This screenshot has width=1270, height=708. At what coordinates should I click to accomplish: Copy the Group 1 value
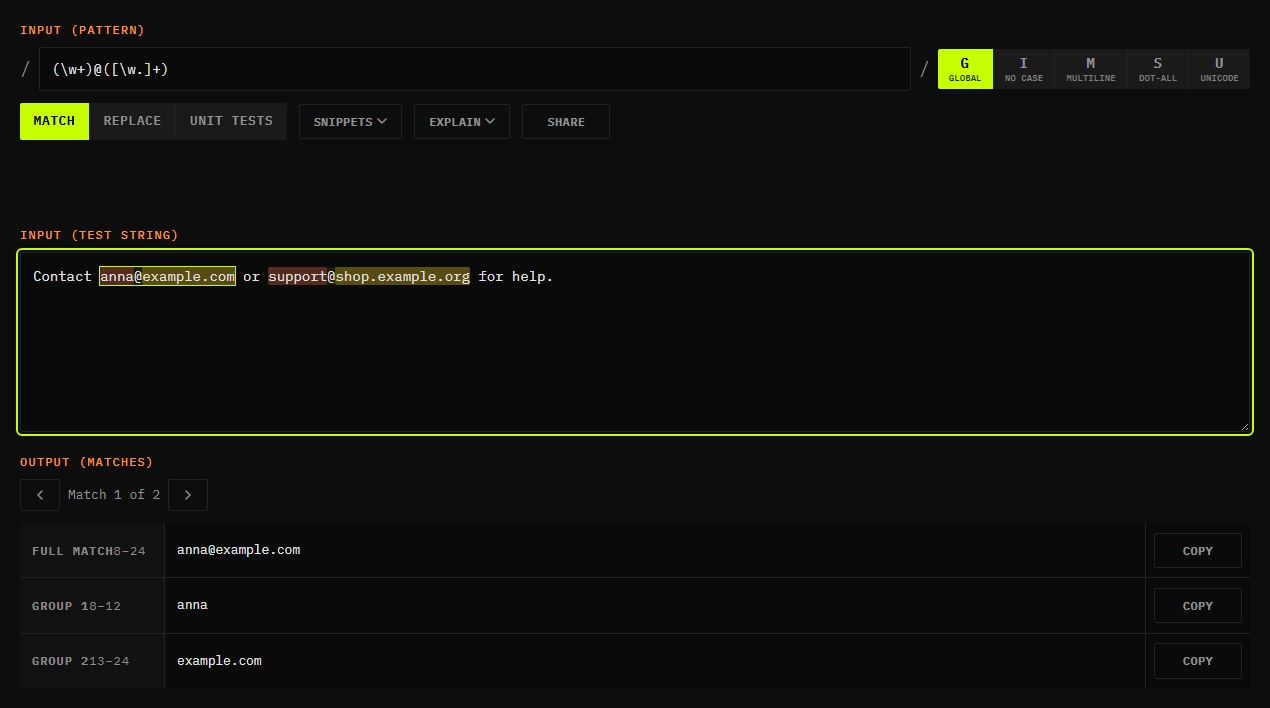1198,606
